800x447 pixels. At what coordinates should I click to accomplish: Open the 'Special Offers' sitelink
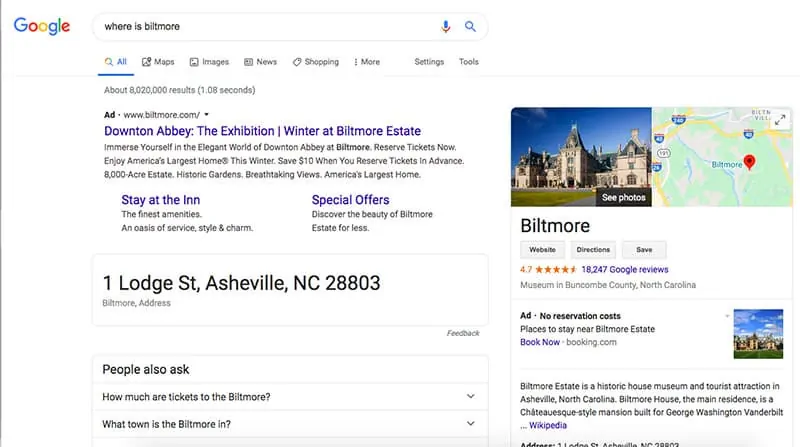[x=351, y=200]
